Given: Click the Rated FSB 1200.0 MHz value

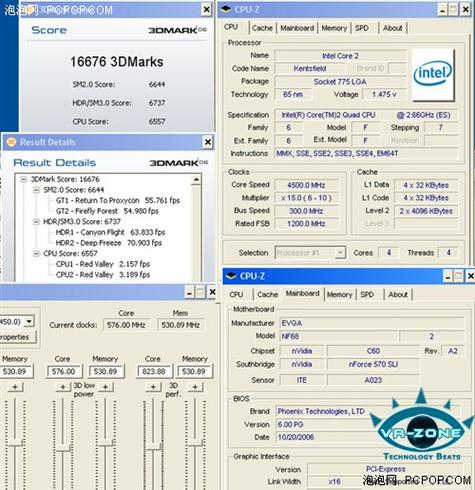Looking at the screenshot, I should click(306, 224).
